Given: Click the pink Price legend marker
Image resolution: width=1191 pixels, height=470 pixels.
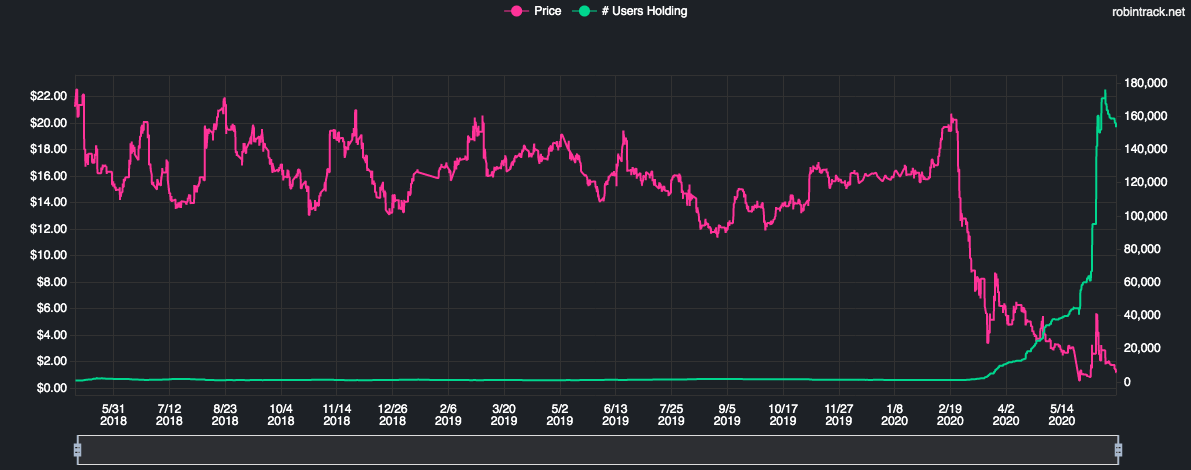Looking at the screenshot, I should point(518,11).
